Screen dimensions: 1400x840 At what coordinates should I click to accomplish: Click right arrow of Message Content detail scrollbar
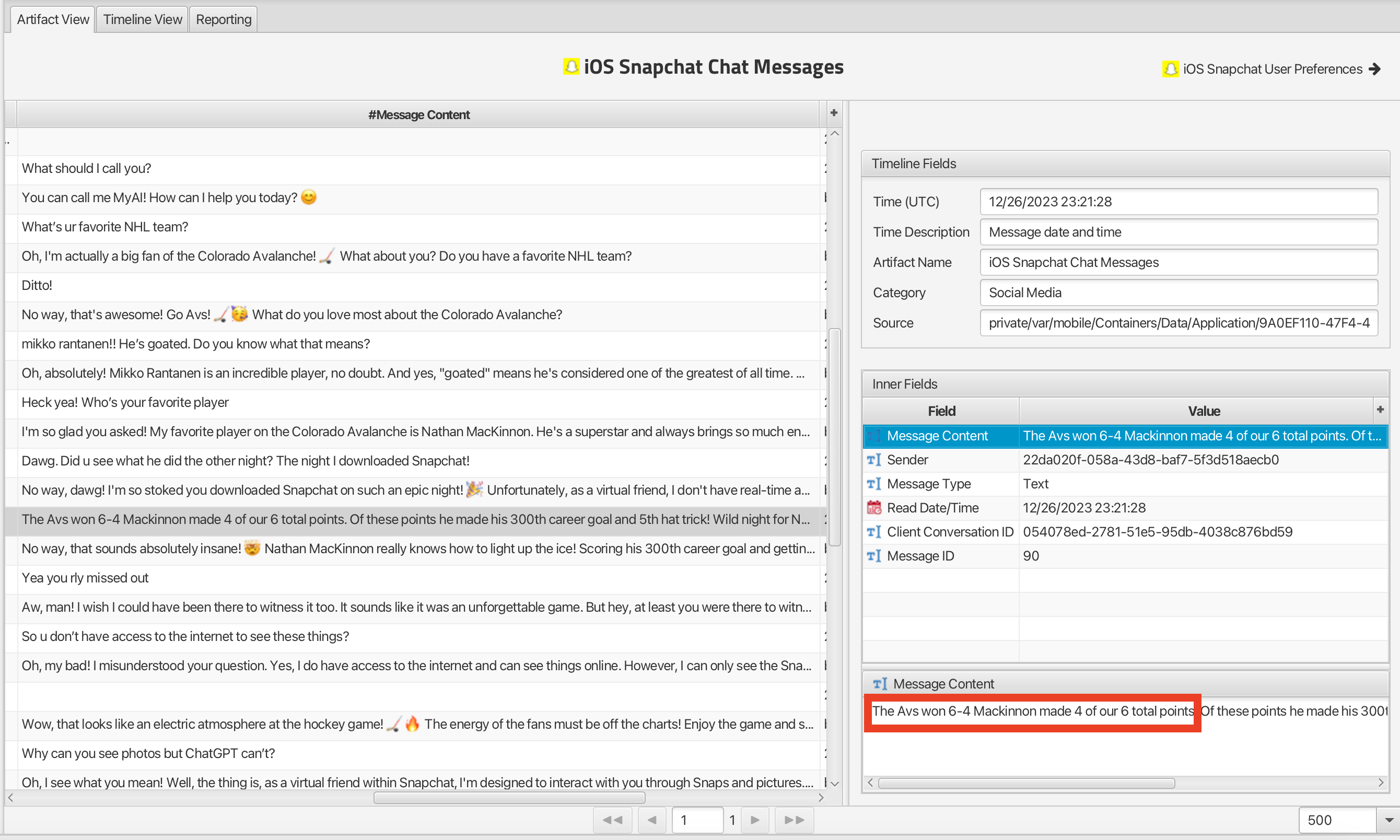[1381, 783]
